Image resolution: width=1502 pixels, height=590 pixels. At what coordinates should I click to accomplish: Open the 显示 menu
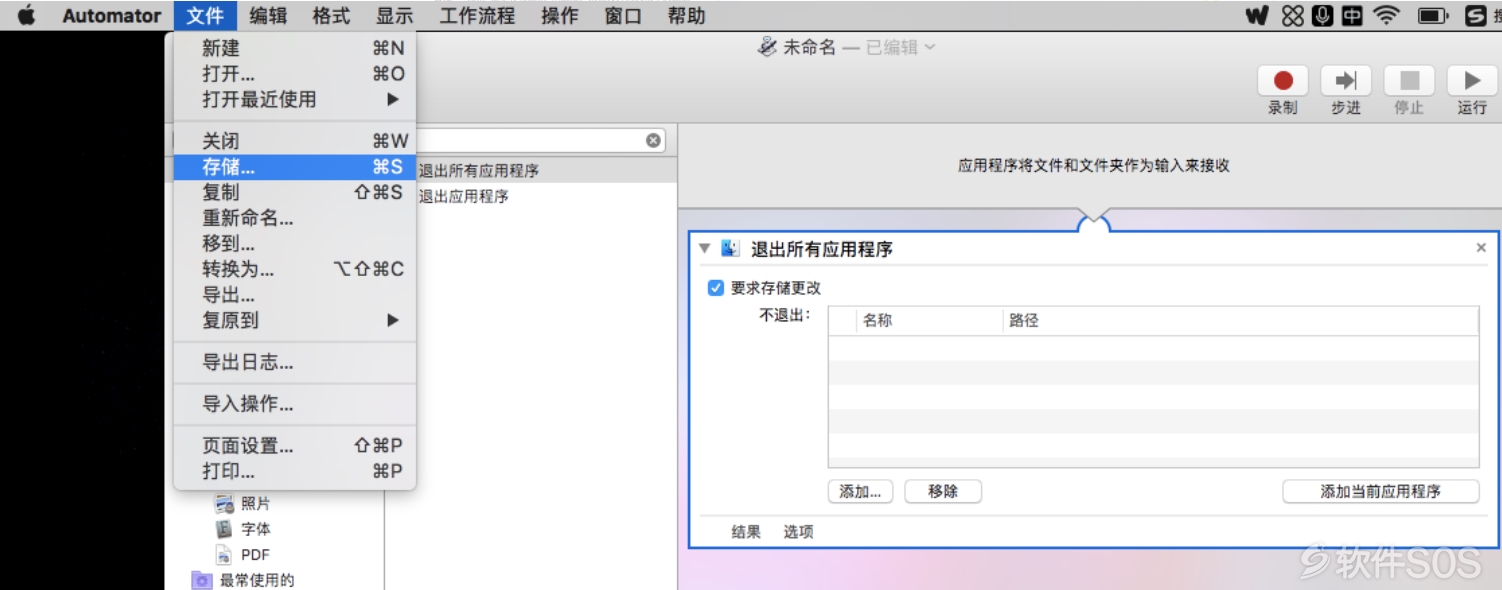coord(394,15)
